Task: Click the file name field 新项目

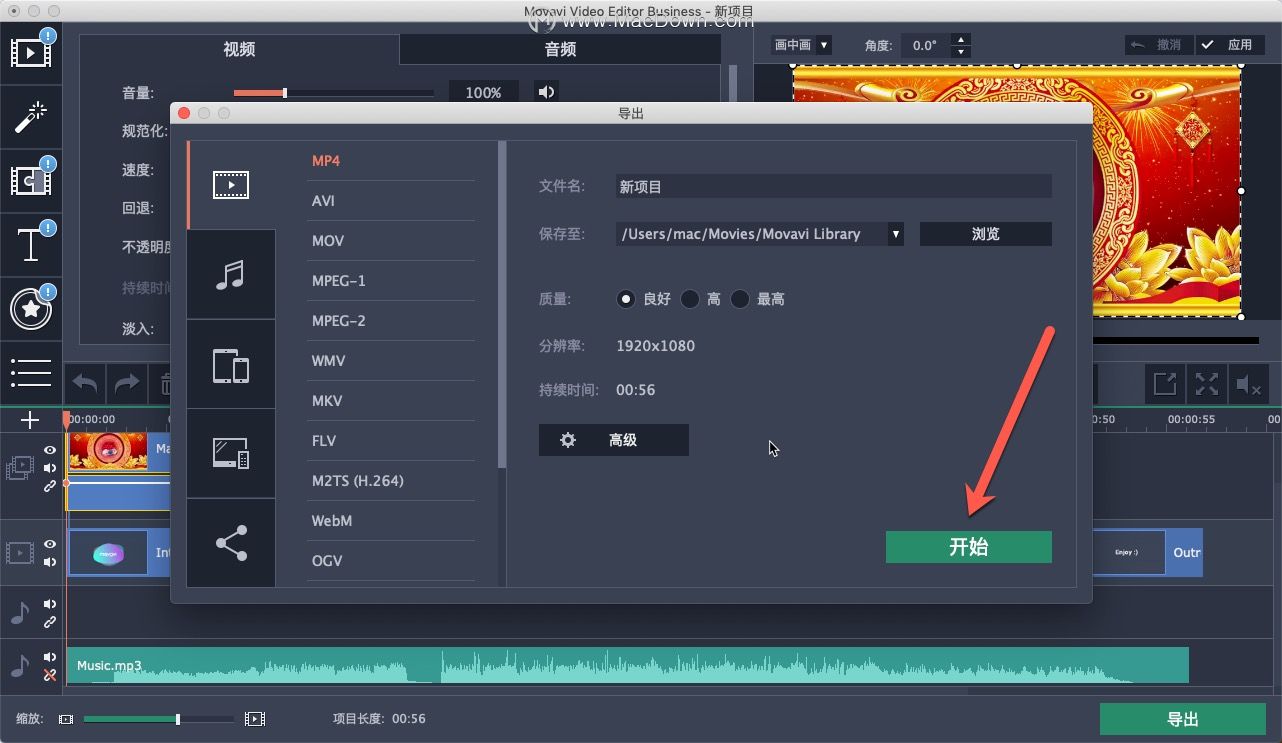Action: pyautogui.click(x=833, y=186)
